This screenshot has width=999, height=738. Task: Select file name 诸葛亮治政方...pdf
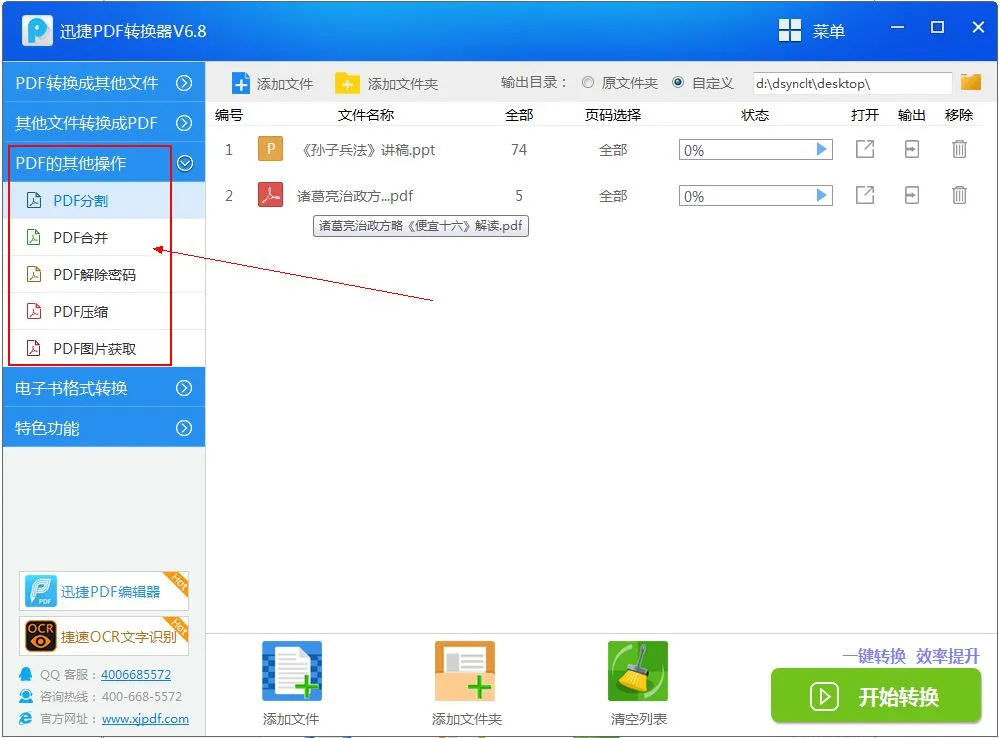pyautogui.click(x=355, y=196)
